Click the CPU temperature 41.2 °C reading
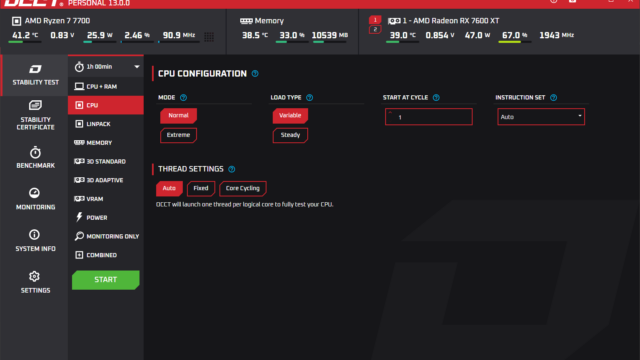This screenshot has height=360, width=640. (25, 36)
